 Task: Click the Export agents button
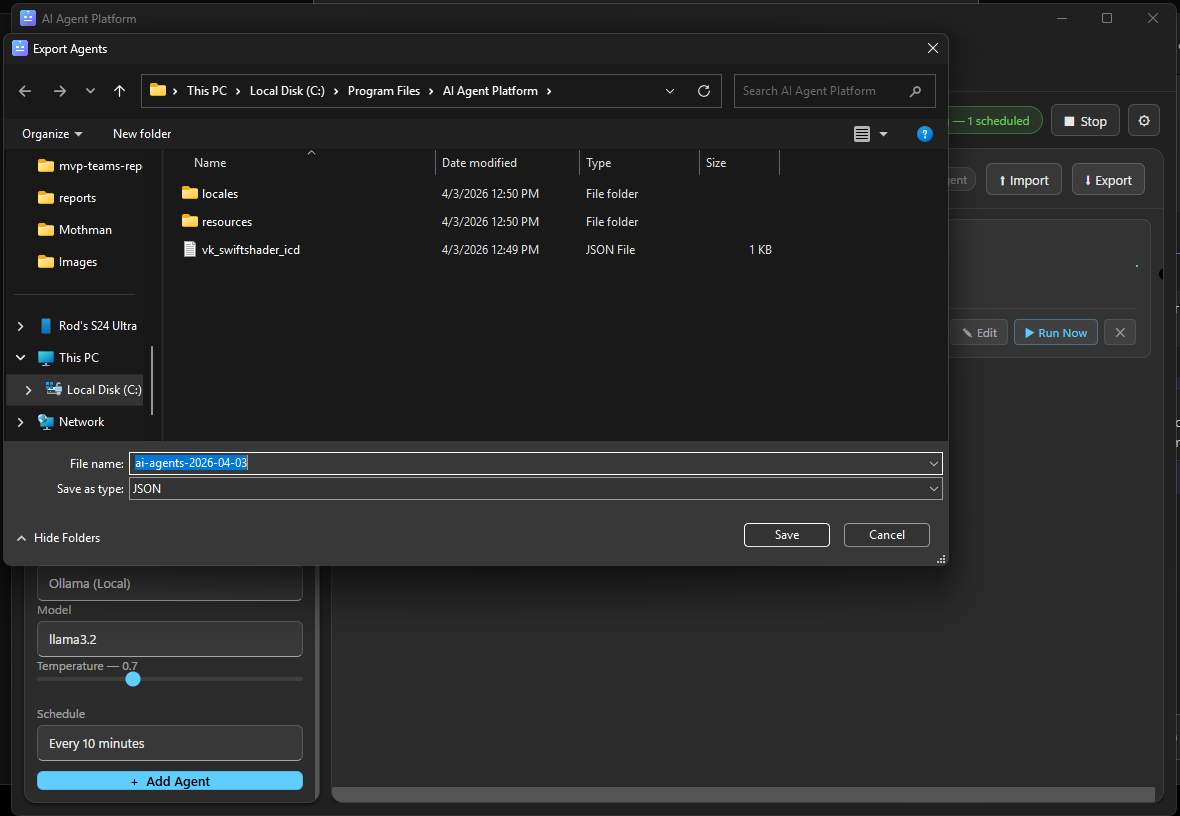[x=1107, y=179]
